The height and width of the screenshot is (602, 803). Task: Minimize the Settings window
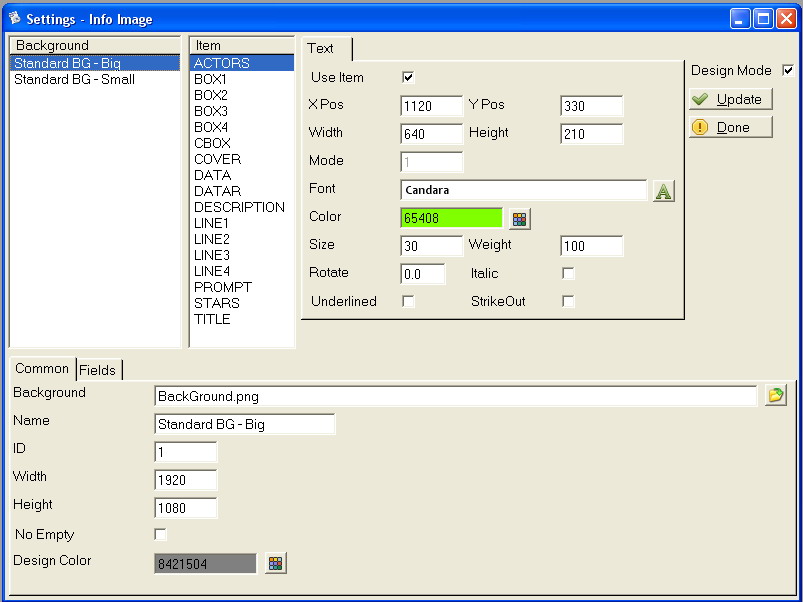click(x=740, y=19)
